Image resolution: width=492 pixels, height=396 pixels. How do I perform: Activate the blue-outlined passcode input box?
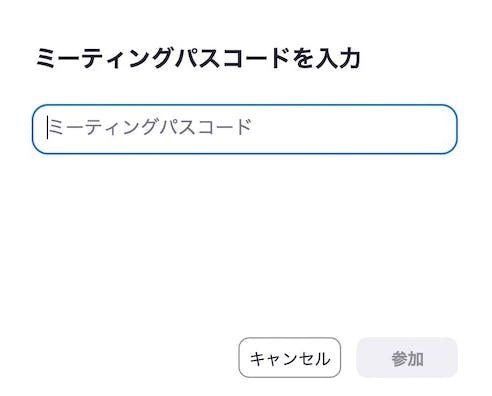point(245,129)
